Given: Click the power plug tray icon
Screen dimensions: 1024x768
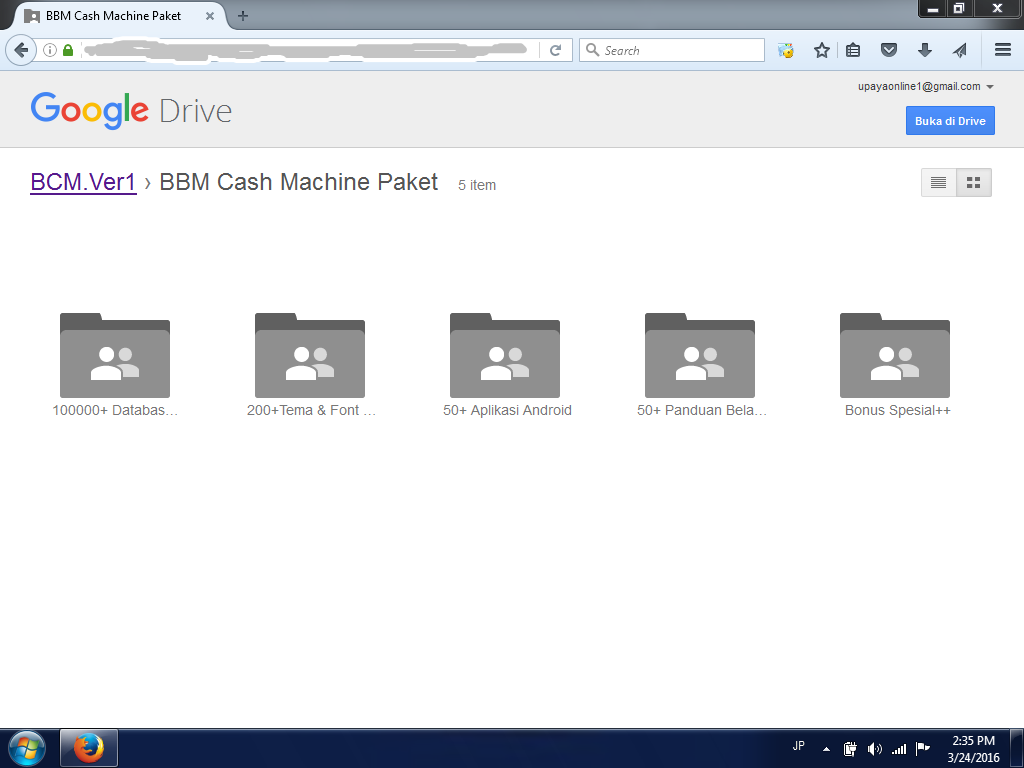Looking at the screenshot, I should point(850,749).
